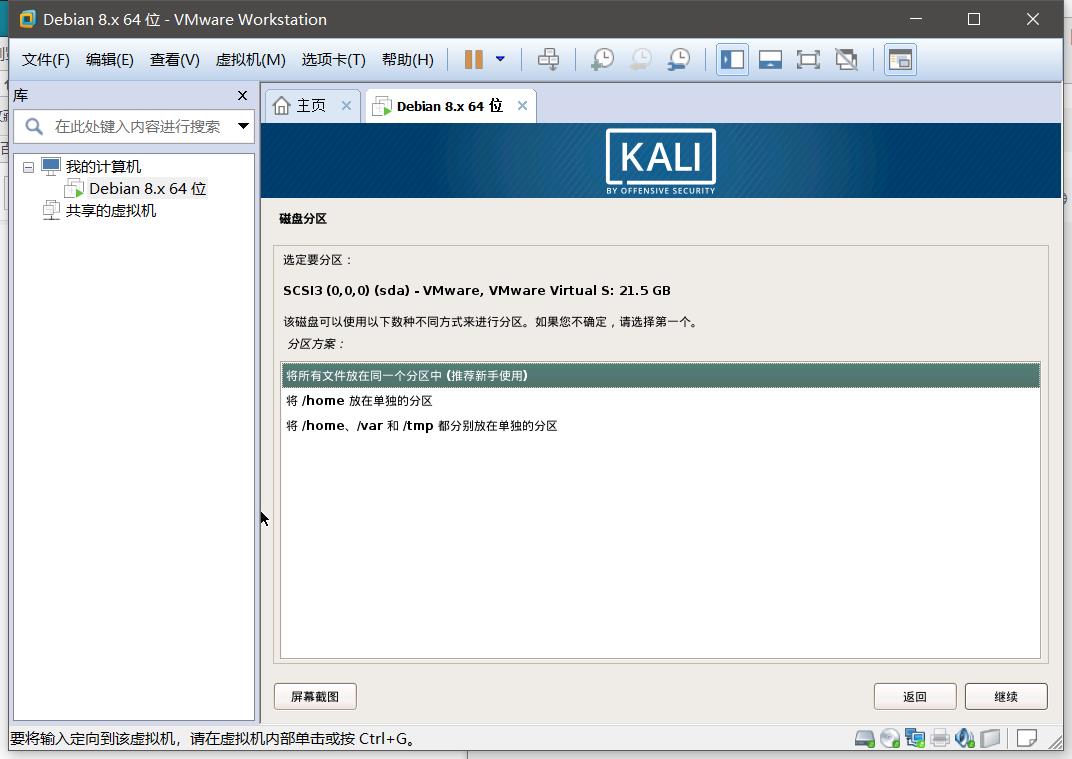The height and width of the screenshot is (759, 1072).
Task: Click the home icon on 主页 tab
Action: (x=281, y=105)
